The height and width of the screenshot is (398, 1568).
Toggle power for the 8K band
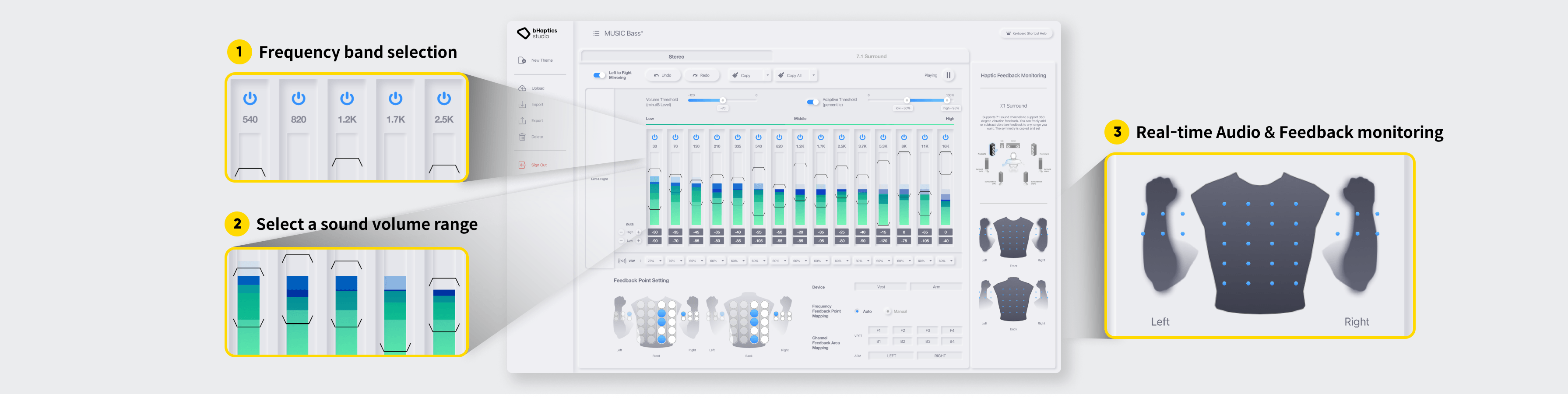[904, 137]
